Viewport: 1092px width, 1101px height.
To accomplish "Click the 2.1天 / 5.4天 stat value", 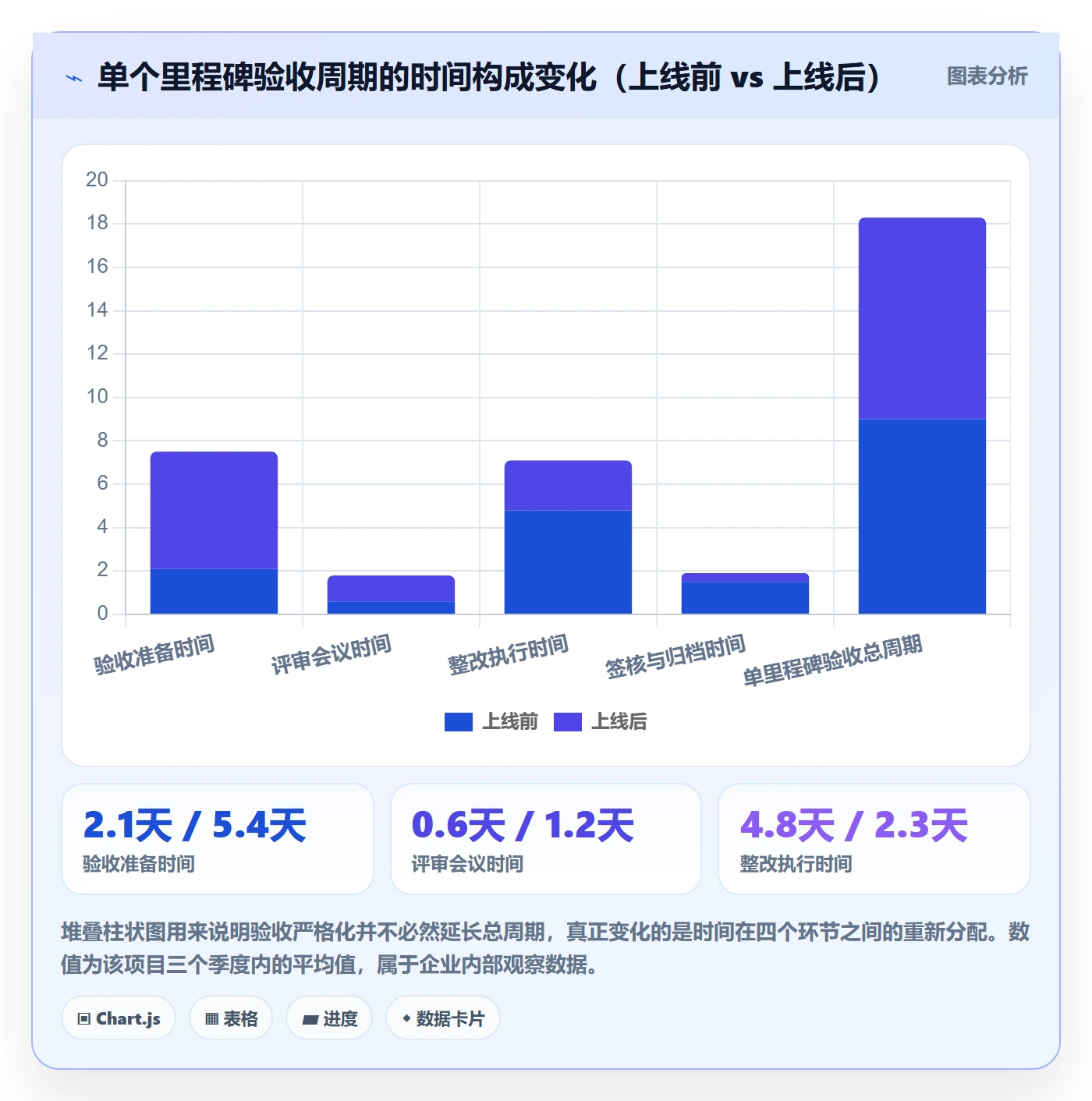I will coord(194,825).
